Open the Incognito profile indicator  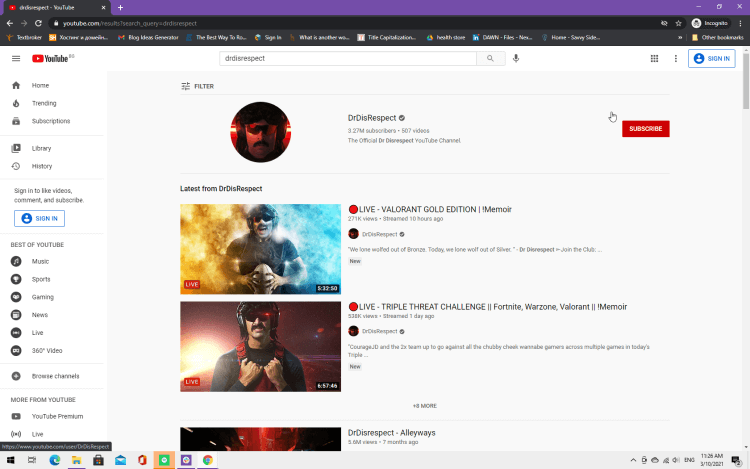[x=710, y=23]
